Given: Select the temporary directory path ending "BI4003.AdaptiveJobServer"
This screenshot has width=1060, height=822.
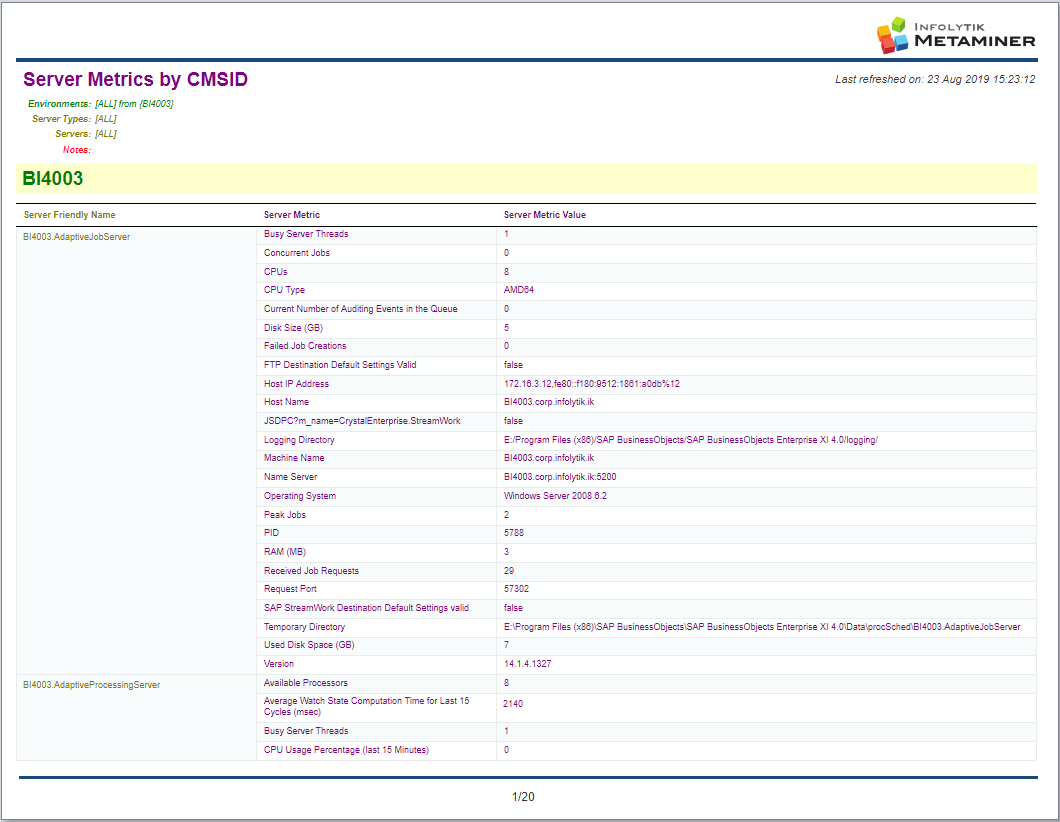Looking at the screenshot, I should click(x=762, y=627).
